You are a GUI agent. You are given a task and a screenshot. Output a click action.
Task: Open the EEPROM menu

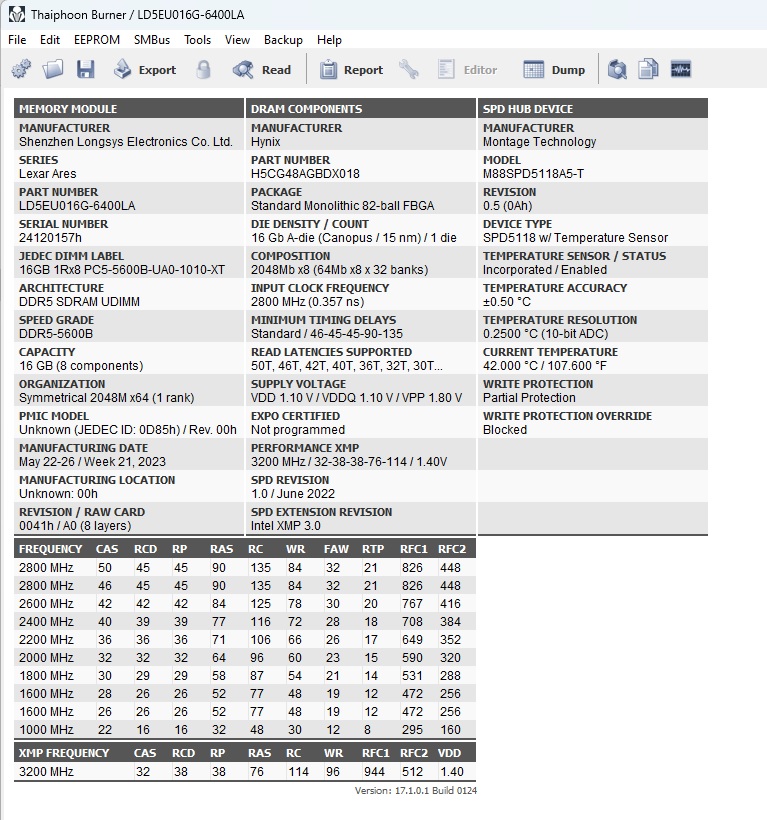point(97,40)
